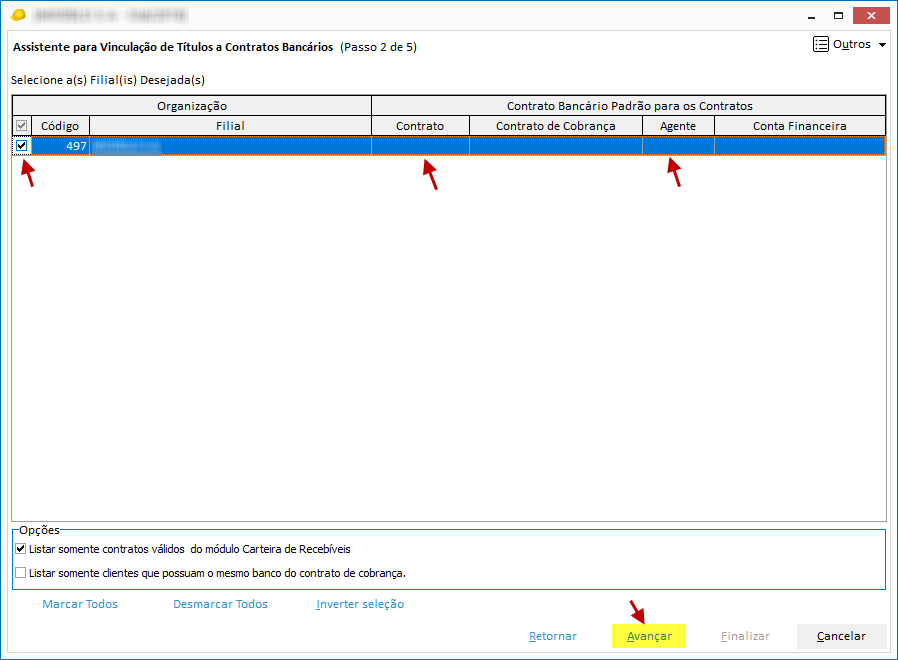Maximize the window
This screenshot has height=660, width=898.
point(839,15)
